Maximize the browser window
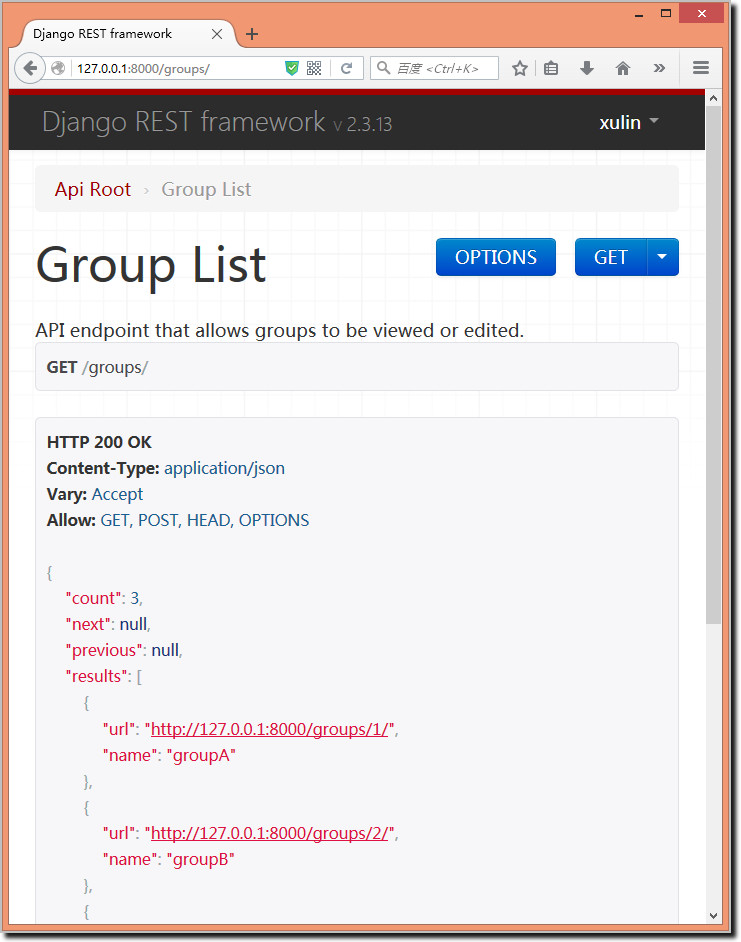The image size is (741, 942). tap(666, 13)
